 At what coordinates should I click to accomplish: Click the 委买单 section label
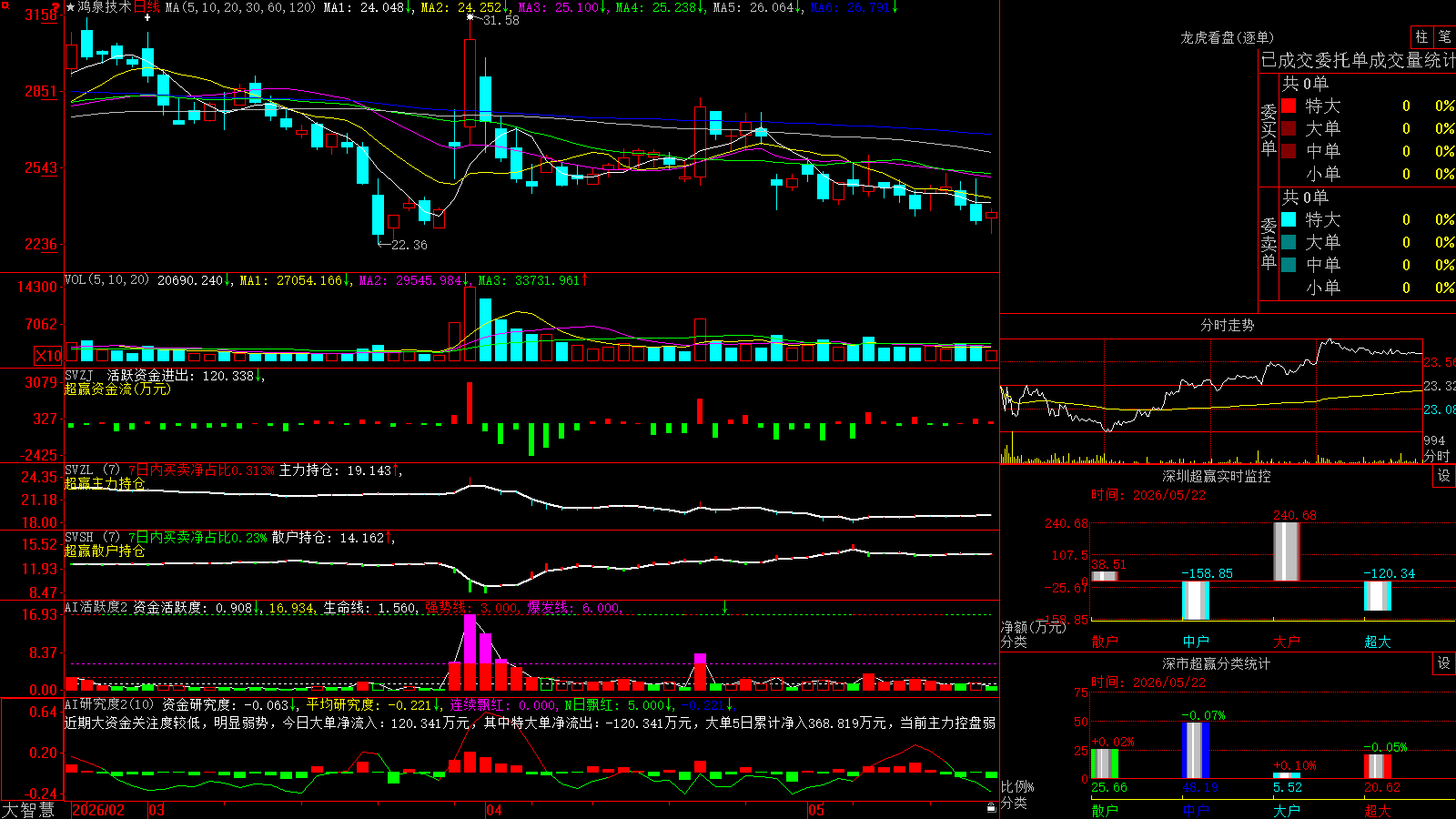click(1269, 128)
